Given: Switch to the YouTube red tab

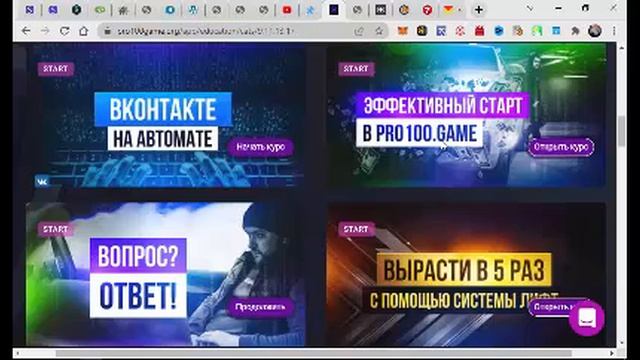Looking at the screenshot, I should pos(287,10).
